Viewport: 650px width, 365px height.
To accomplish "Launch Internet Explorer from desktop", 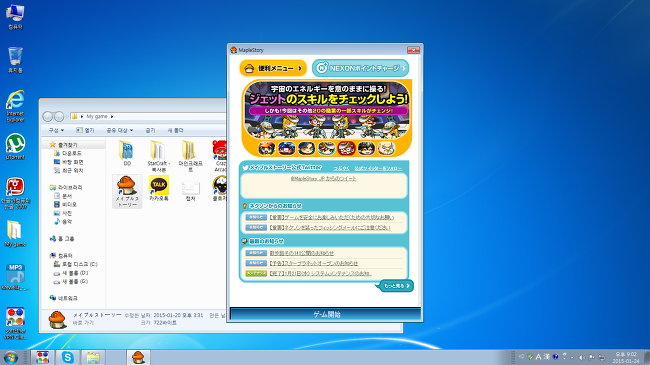I will pyautogui.click(x=15, y=106).
